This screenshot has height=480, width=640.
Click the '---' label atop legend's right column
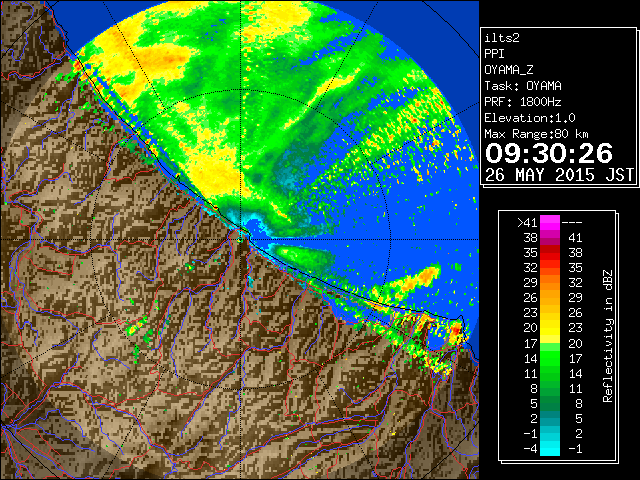pos(572,223)
